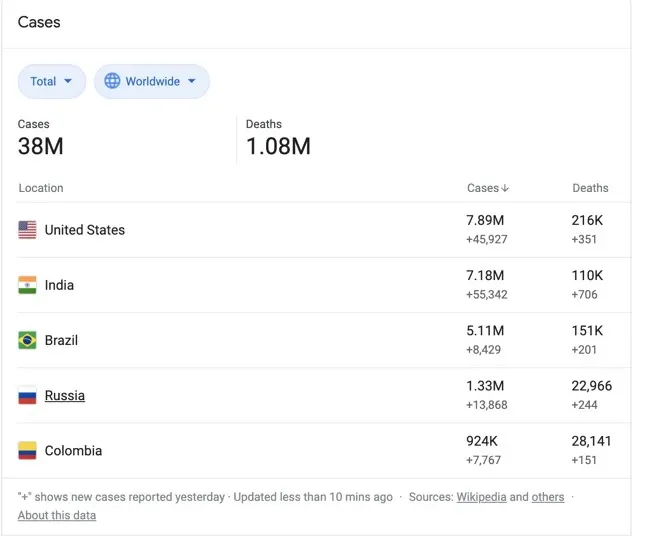Screen dimensions: 654x536
Task: Sort table by Cases column header
Action: (x=482, y=188)
